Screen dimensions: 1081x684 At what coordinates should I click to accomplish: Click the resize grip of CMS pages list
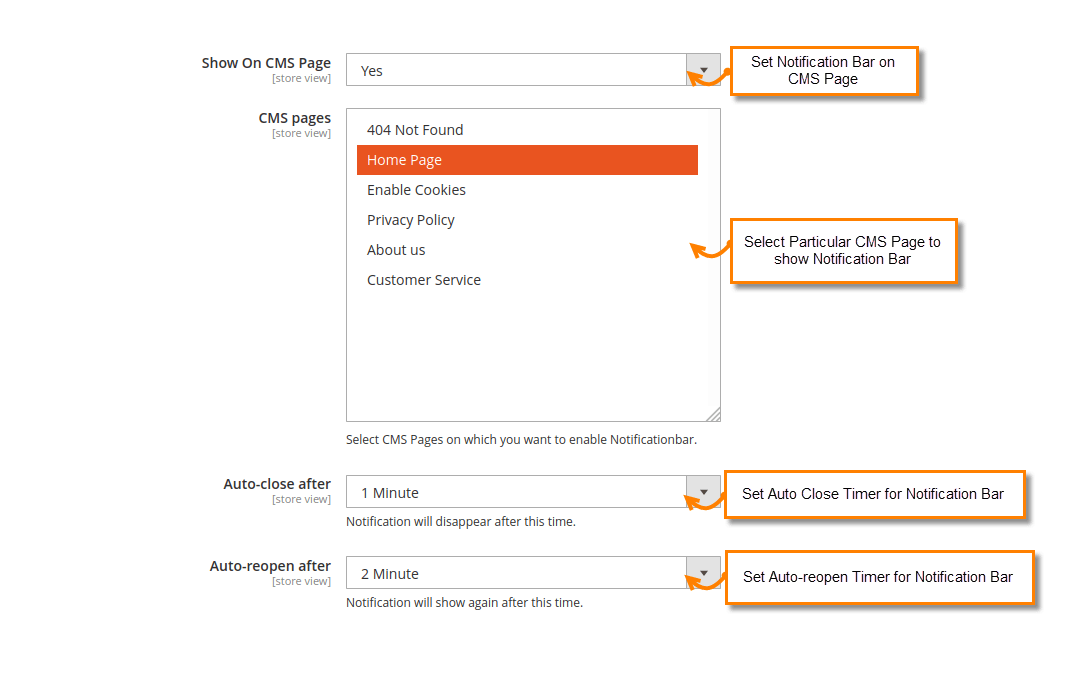tap(714, 413)
